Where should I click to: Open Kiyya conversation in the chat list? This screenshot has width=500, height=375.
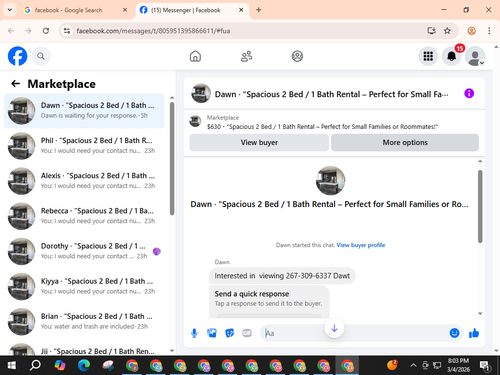[84, 286]
